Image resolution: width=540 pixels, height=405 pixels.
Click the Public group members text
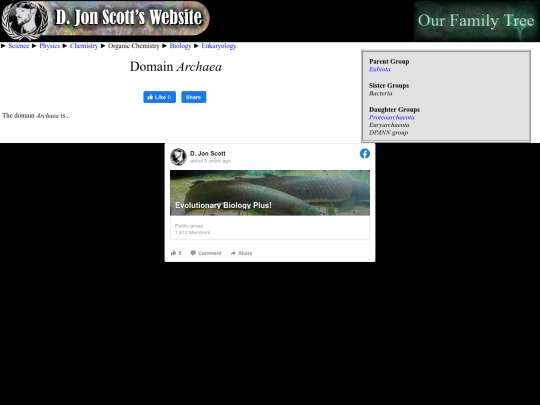[193, 229]
